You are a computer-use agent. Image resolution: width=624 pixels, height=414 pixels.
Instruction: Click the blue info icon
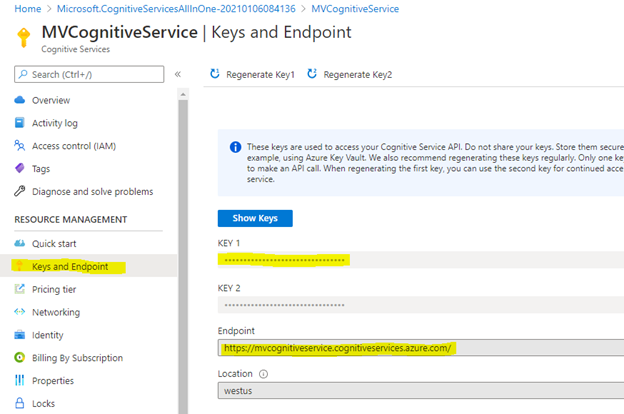(235, 147)
